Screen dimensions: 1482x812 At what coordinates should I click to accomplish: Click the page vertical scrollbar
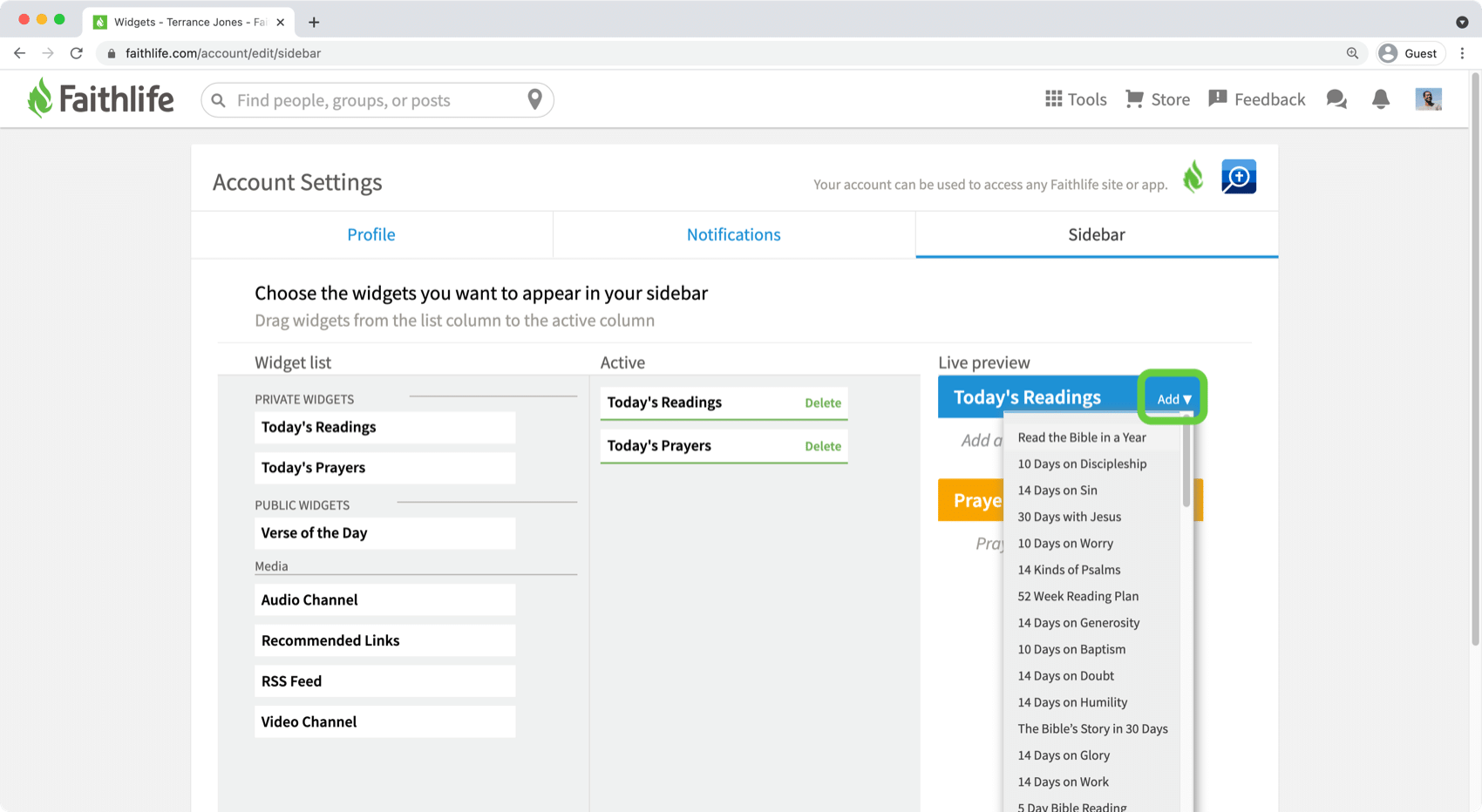tap(1475, 359)
